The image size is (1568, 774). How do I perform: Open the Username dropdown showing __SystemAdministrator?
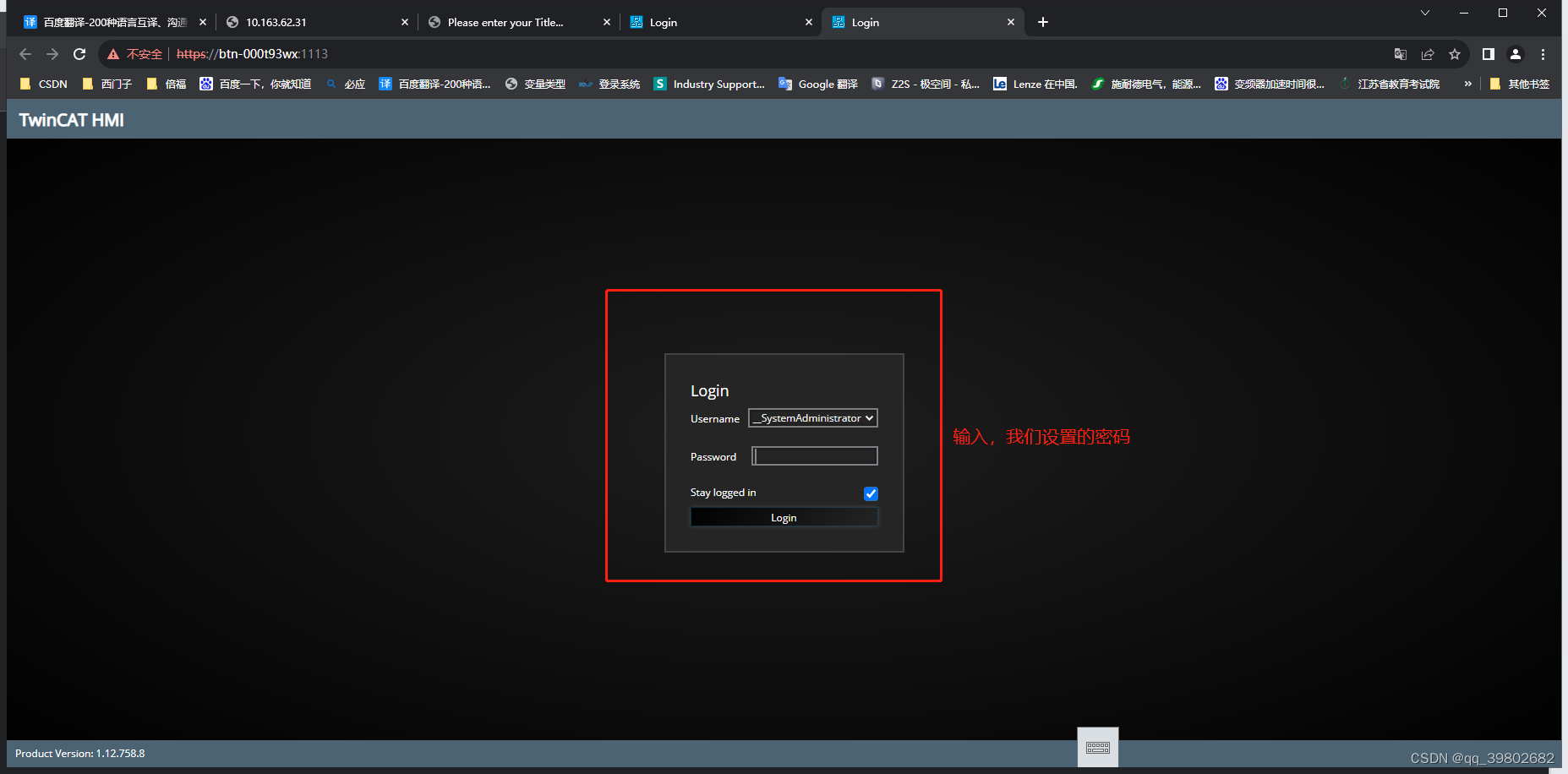pyautogui.click(x=811, y=417)
